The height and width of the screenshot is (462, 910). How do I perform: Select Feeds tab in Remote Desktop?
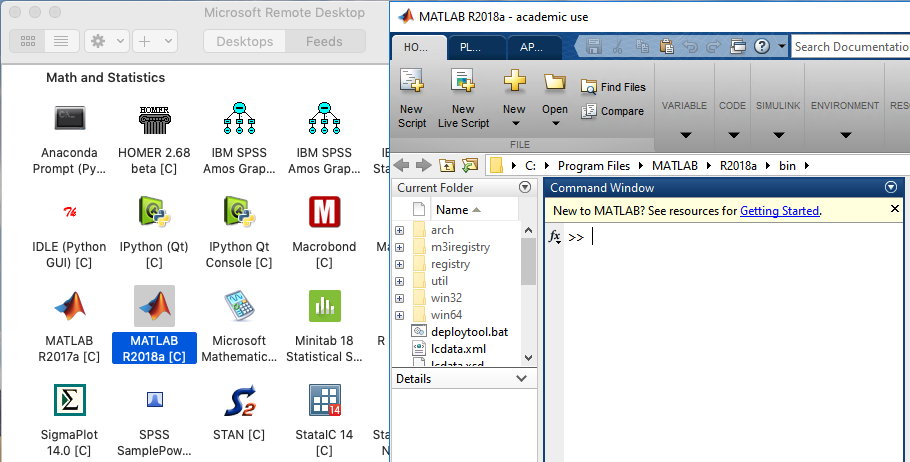(x=324, y=42)
